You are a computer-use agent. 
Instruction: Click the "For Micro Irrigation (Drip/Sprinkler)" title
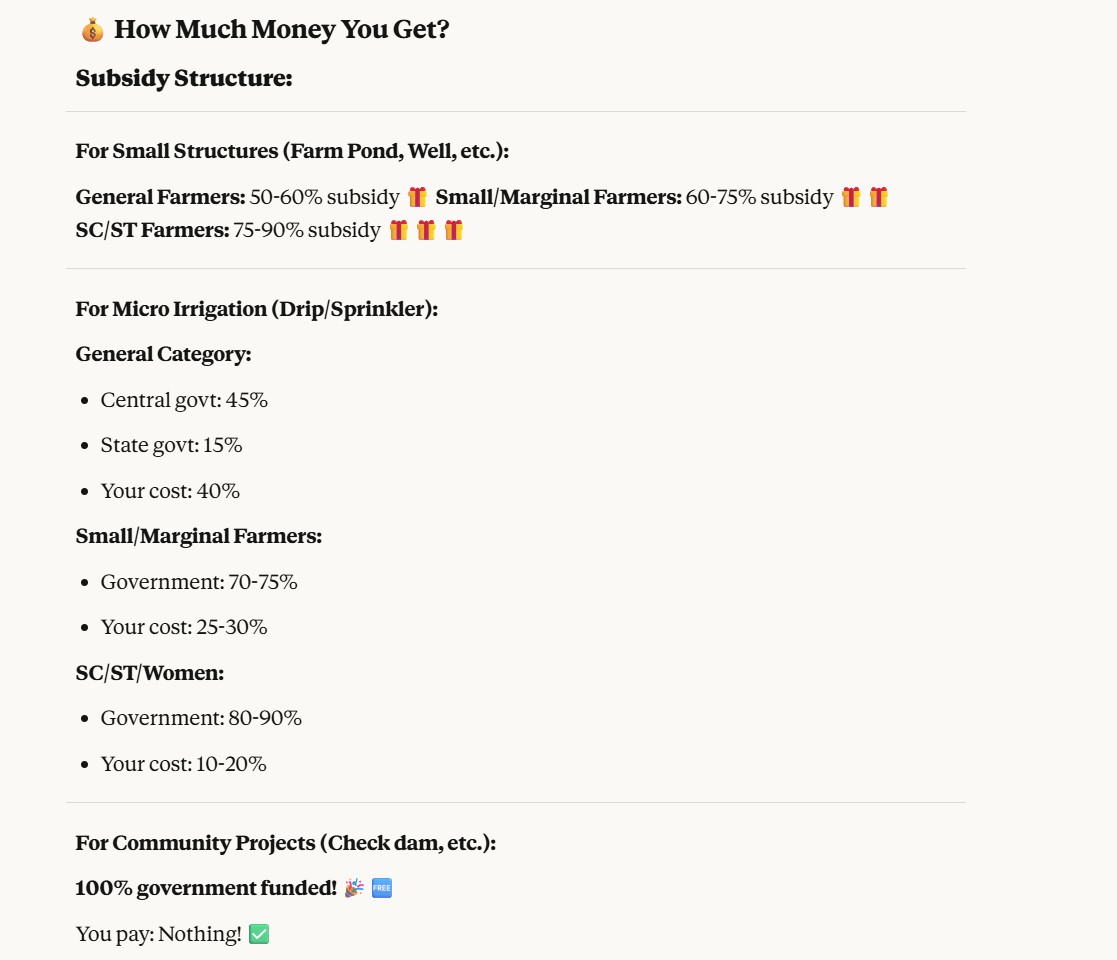[x=257, y=309]
